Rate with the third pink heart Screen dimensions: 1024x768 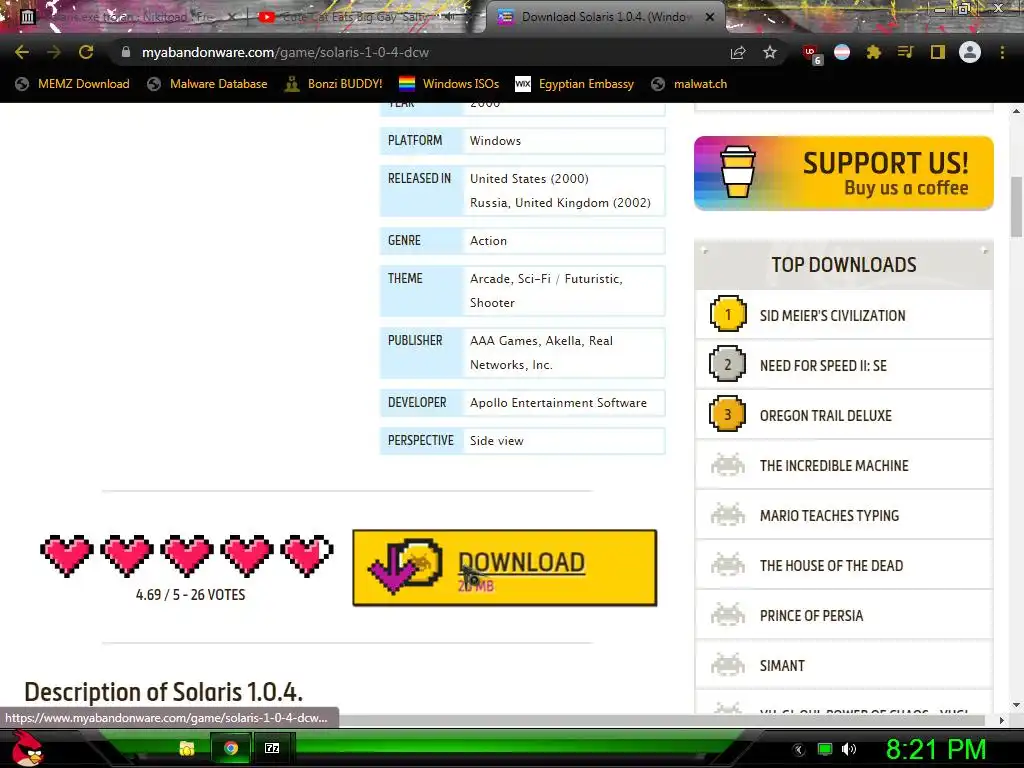187,555
